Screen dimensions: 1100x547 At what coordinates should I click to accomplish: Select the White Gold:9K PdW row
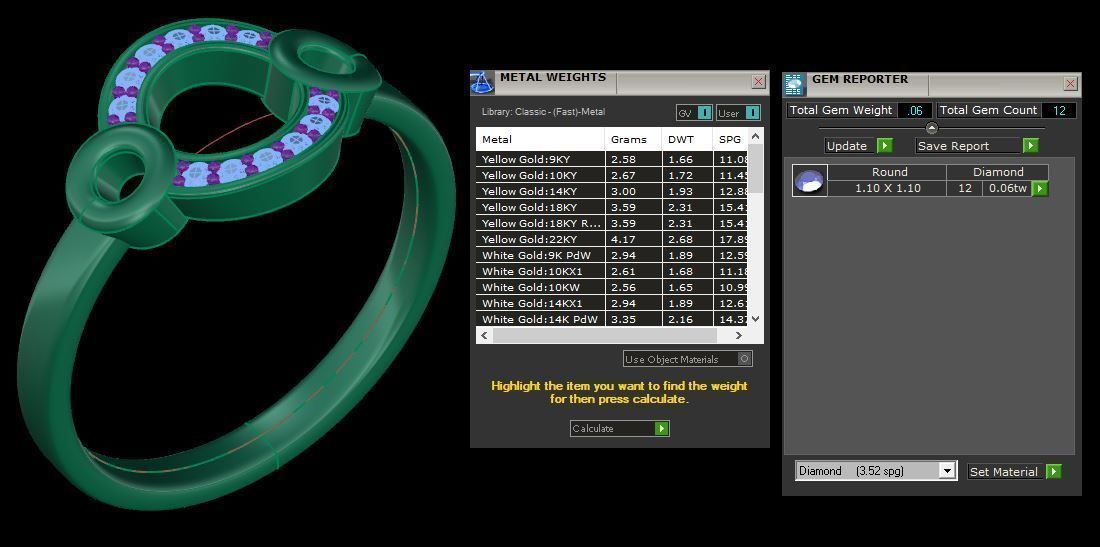click(612, 255)
